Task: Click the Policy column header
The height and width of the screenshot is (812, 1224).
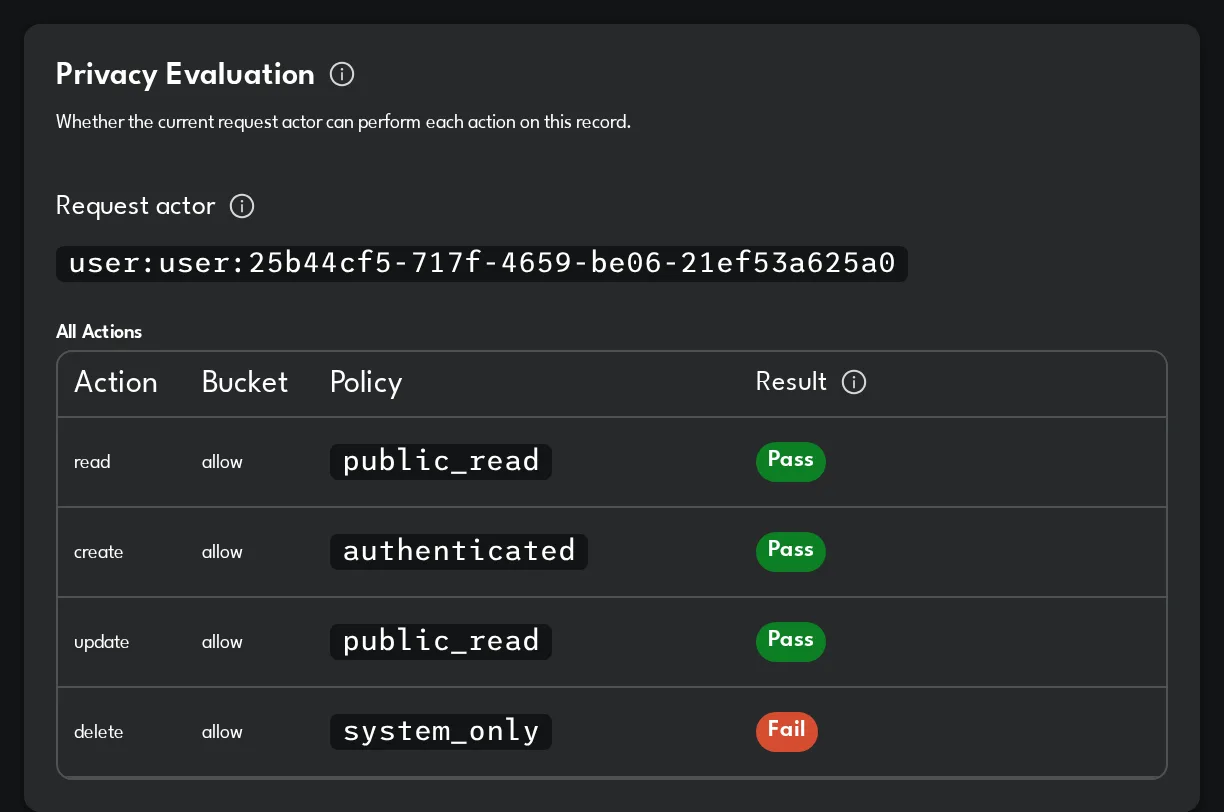Action: pyautogui.click(x=366, y=383)
